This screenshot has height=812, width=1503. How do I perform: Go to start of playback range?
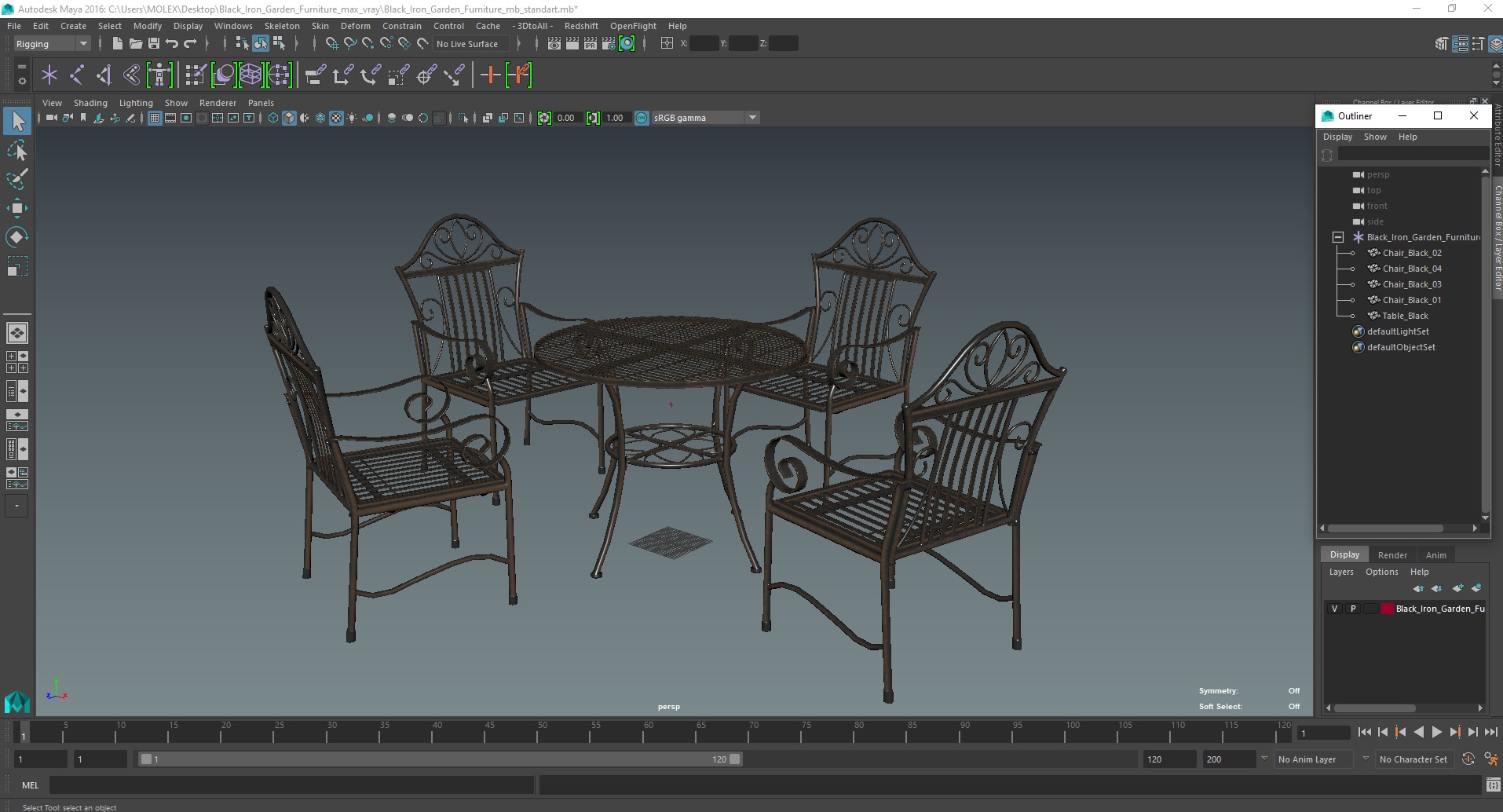[x=1364, y=732]
